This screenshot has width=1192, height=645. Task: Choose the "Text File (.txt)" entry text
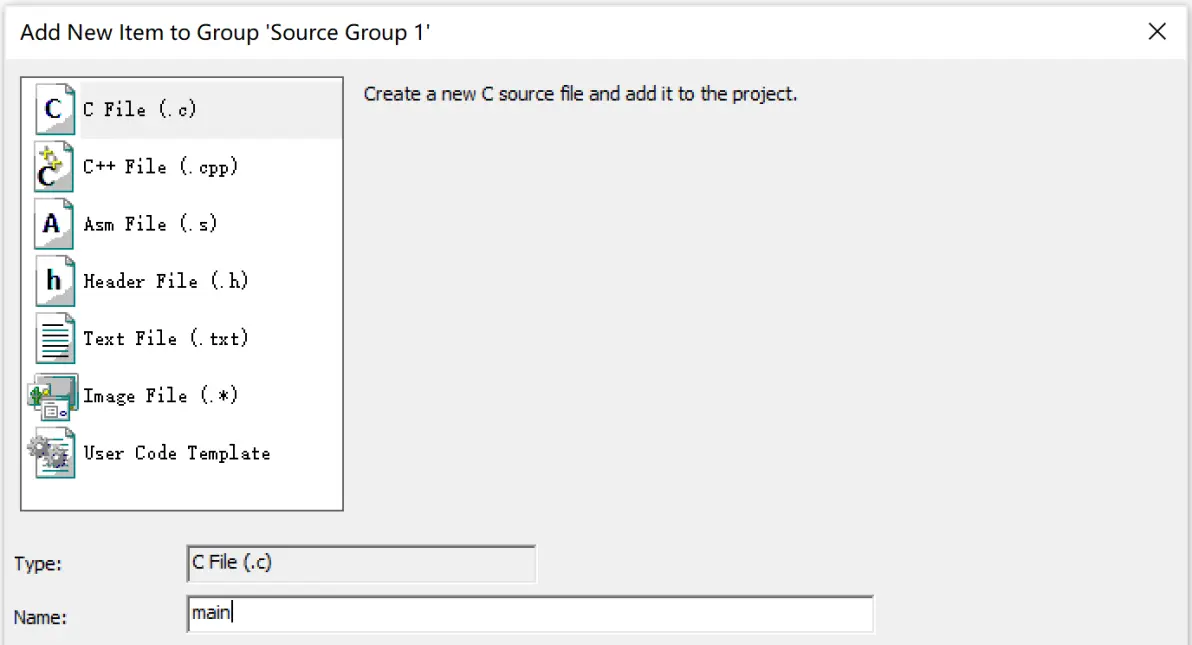point(165,338)
